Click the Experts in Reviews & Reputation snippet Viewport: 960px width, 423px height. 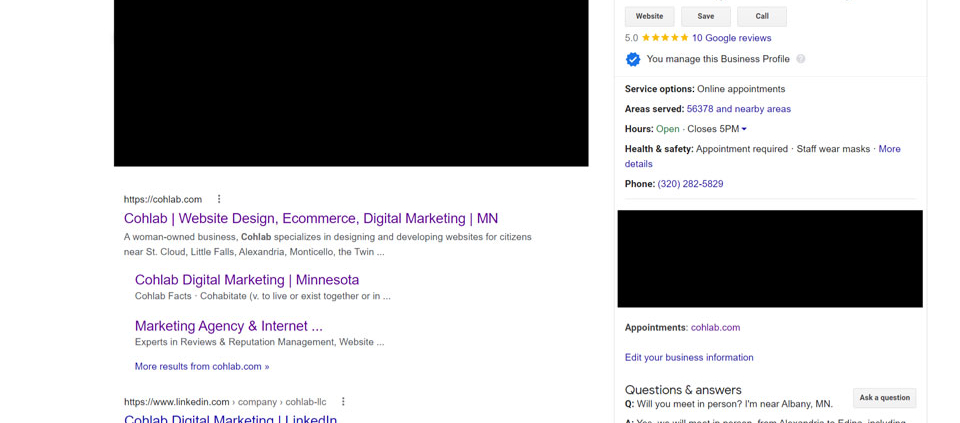point(260,342)
